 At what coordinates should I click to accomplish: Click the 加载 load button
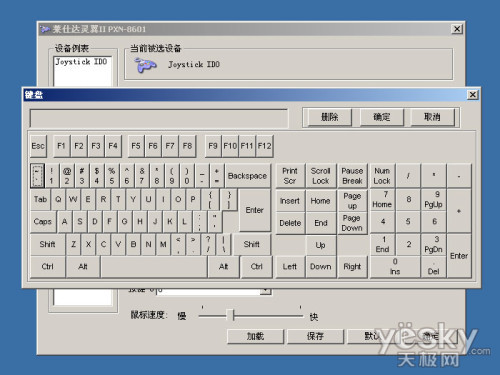click(255, 336)
